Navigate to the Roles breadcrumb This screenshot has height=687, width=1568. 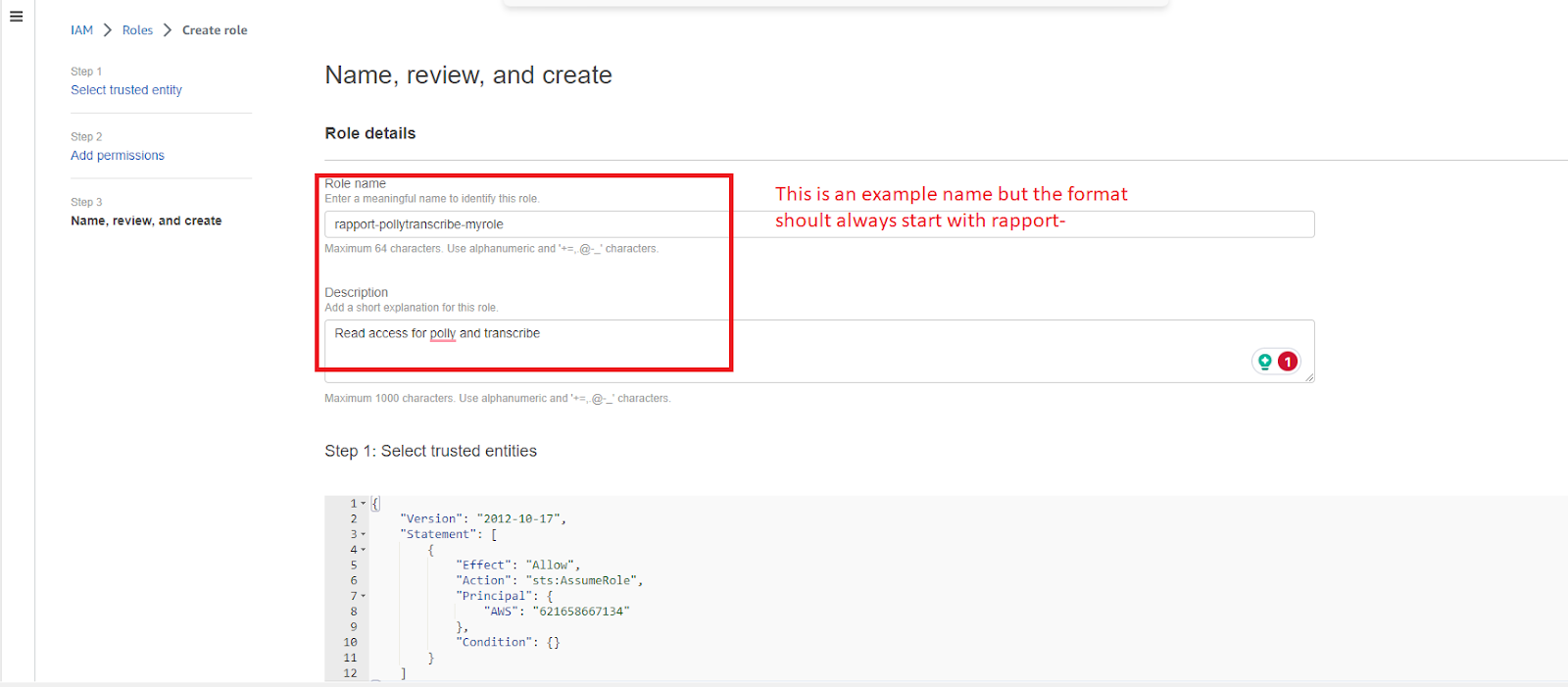coord(137,30)
